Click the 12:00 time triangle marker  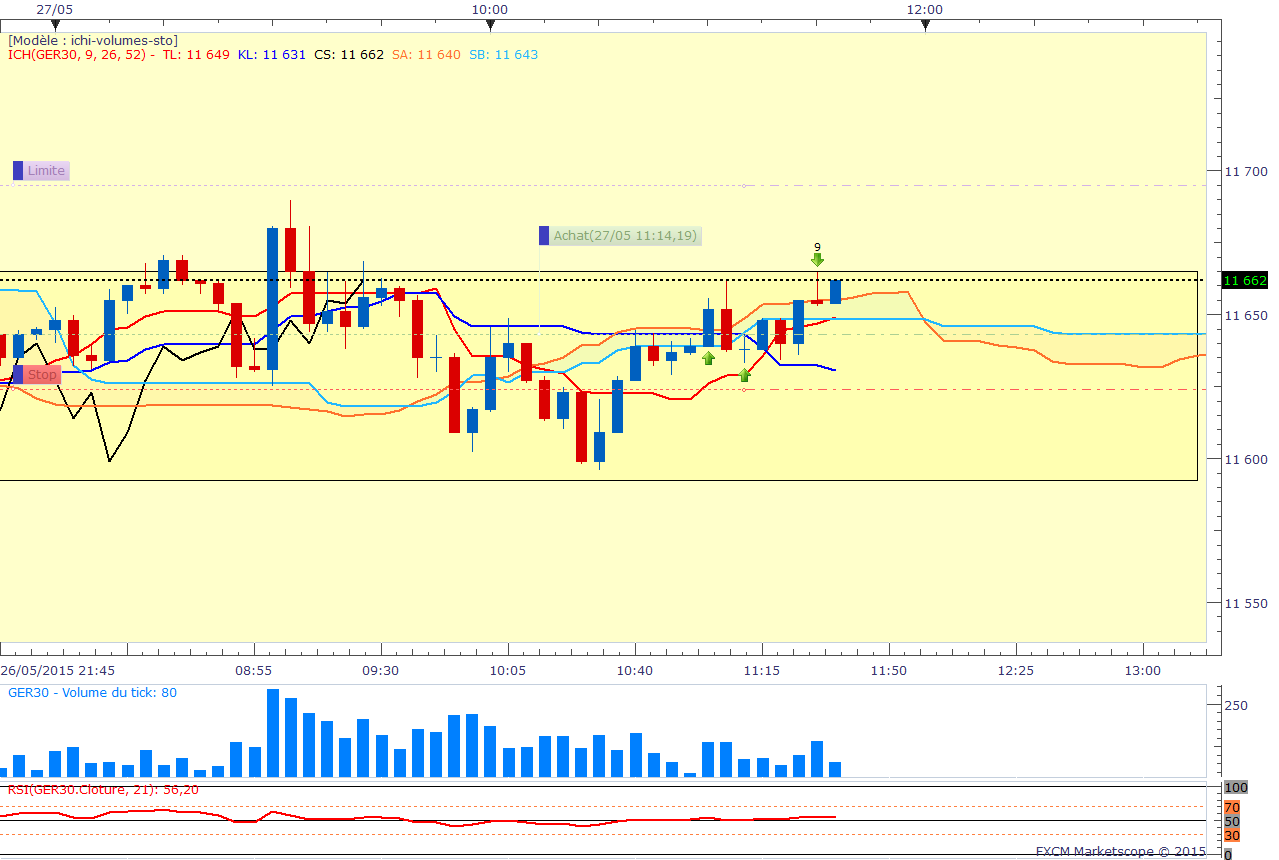pyautogui.click(x=925, y=23)
